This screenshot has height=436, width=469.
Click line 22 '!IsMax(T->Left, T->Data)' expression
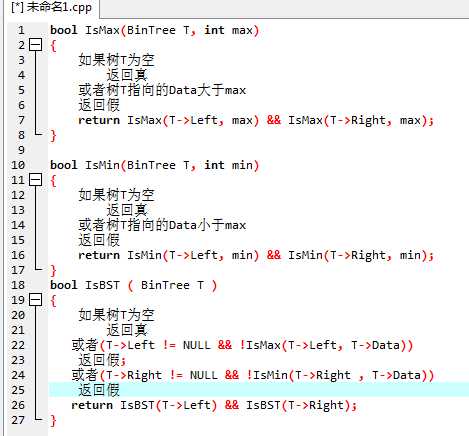pos(323,345)
